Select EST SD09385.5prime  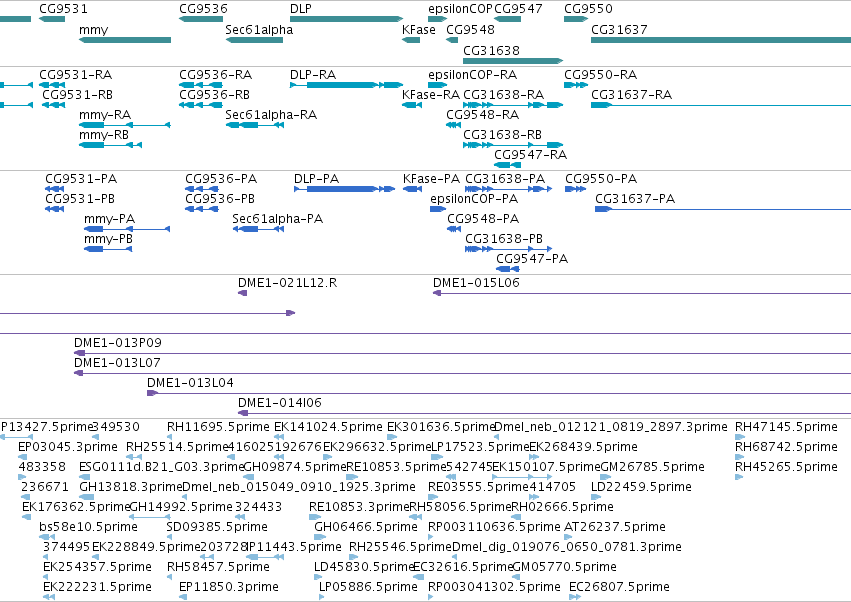click(217, 527)
